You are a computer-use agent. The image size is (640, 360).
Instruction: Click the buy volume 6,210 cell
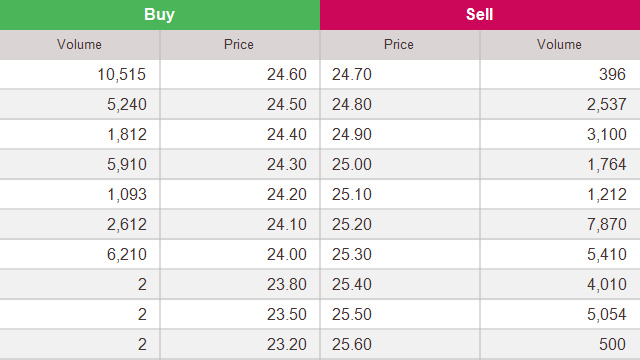[x=80, y=254]
